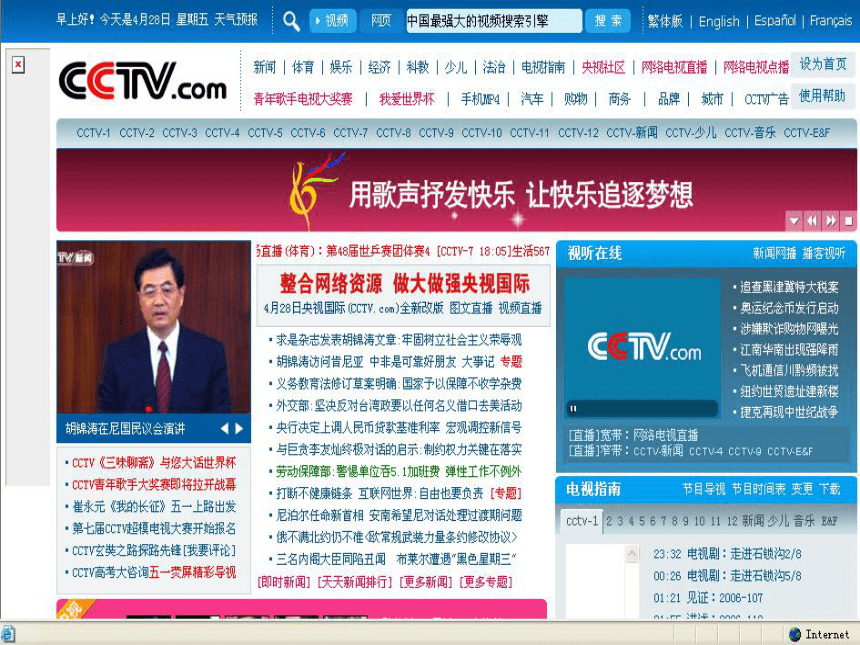Switch to 繁体版 version
This screenshot has height=645, width=860.
tap(665, 21)
